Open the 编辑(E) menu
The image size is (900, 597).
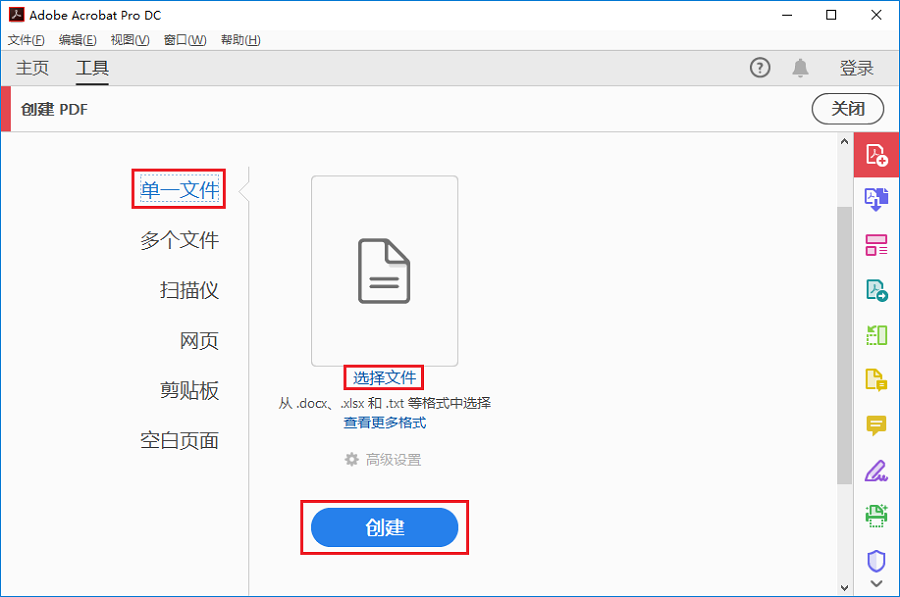[77, 40]
